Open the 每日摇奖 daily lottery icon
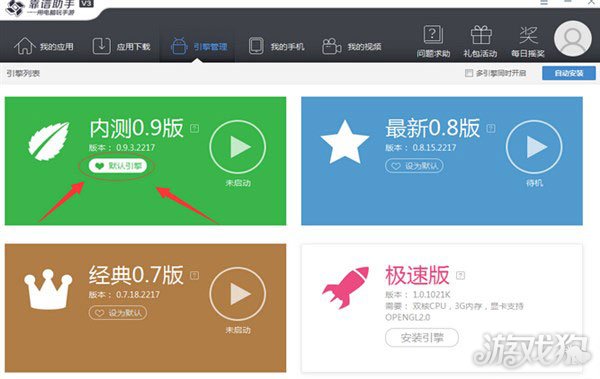The image size is (600, 379). click(528, 41)
